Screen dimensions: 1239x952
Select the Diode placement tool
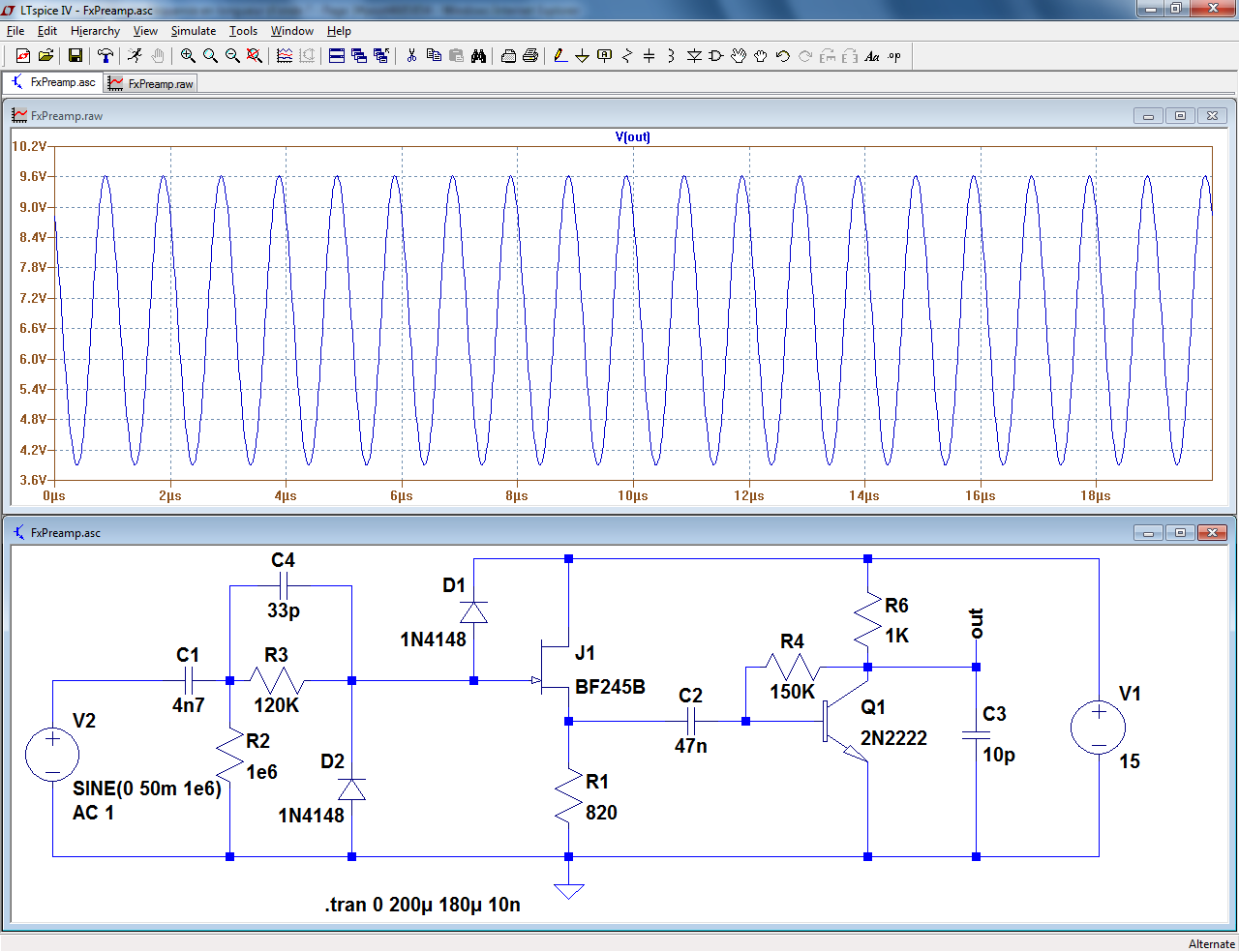694,56
